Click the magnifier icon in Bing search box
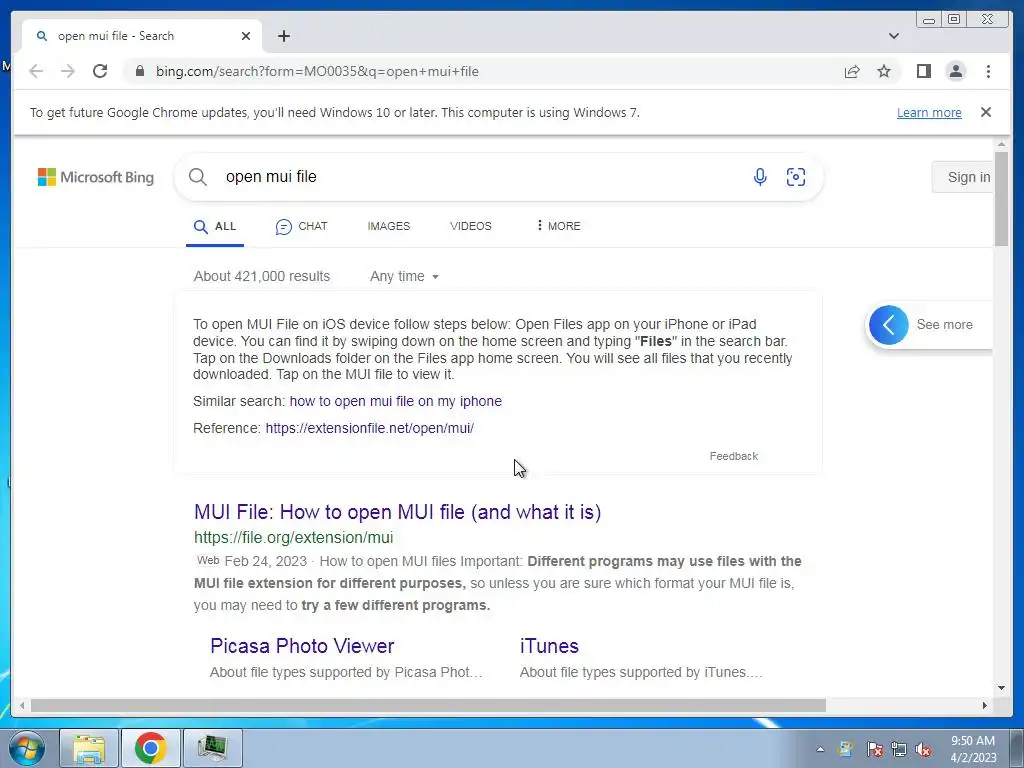The image size is (1024, 768). (198, 177)
